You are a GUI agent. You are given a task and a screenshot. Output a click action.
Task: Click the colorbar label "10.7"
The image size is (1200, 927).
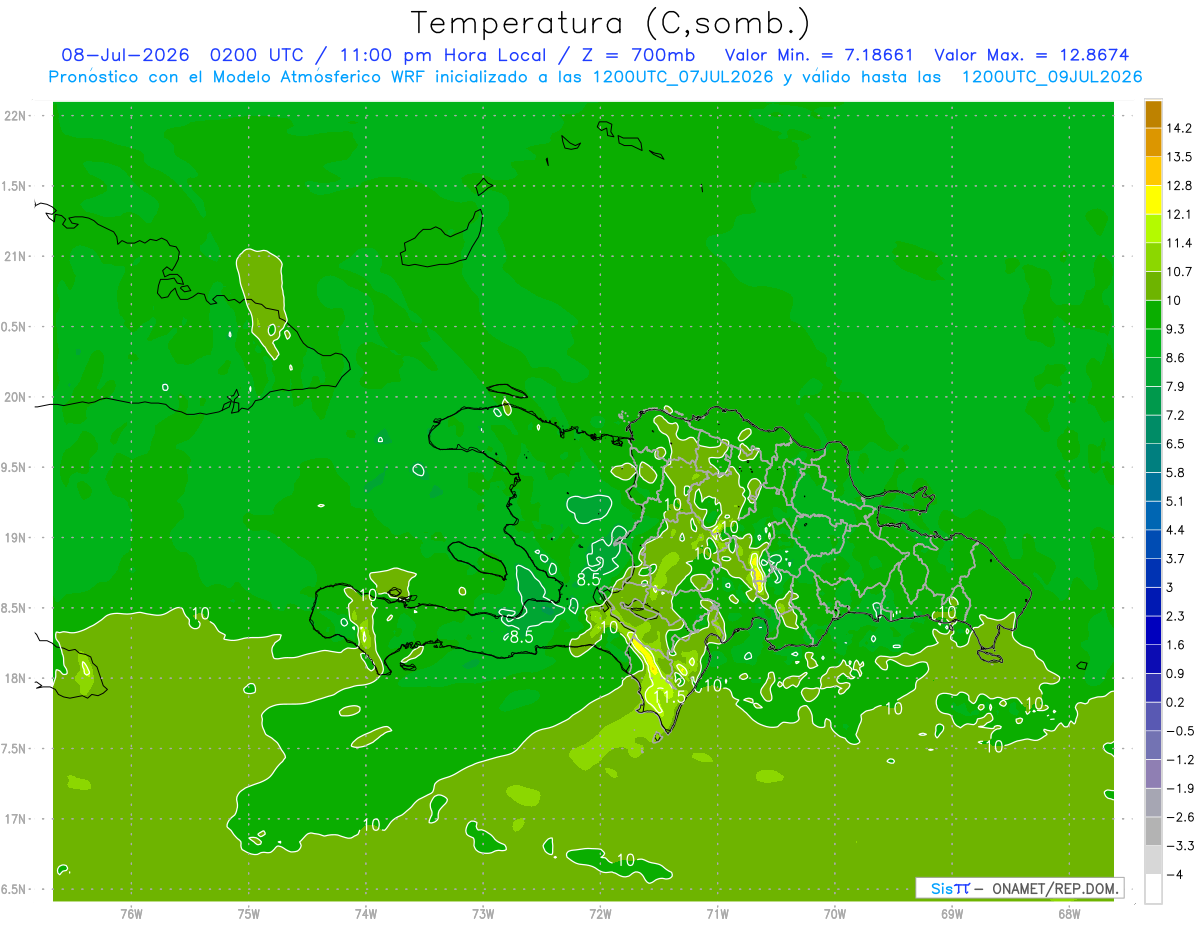point(1181,271)
